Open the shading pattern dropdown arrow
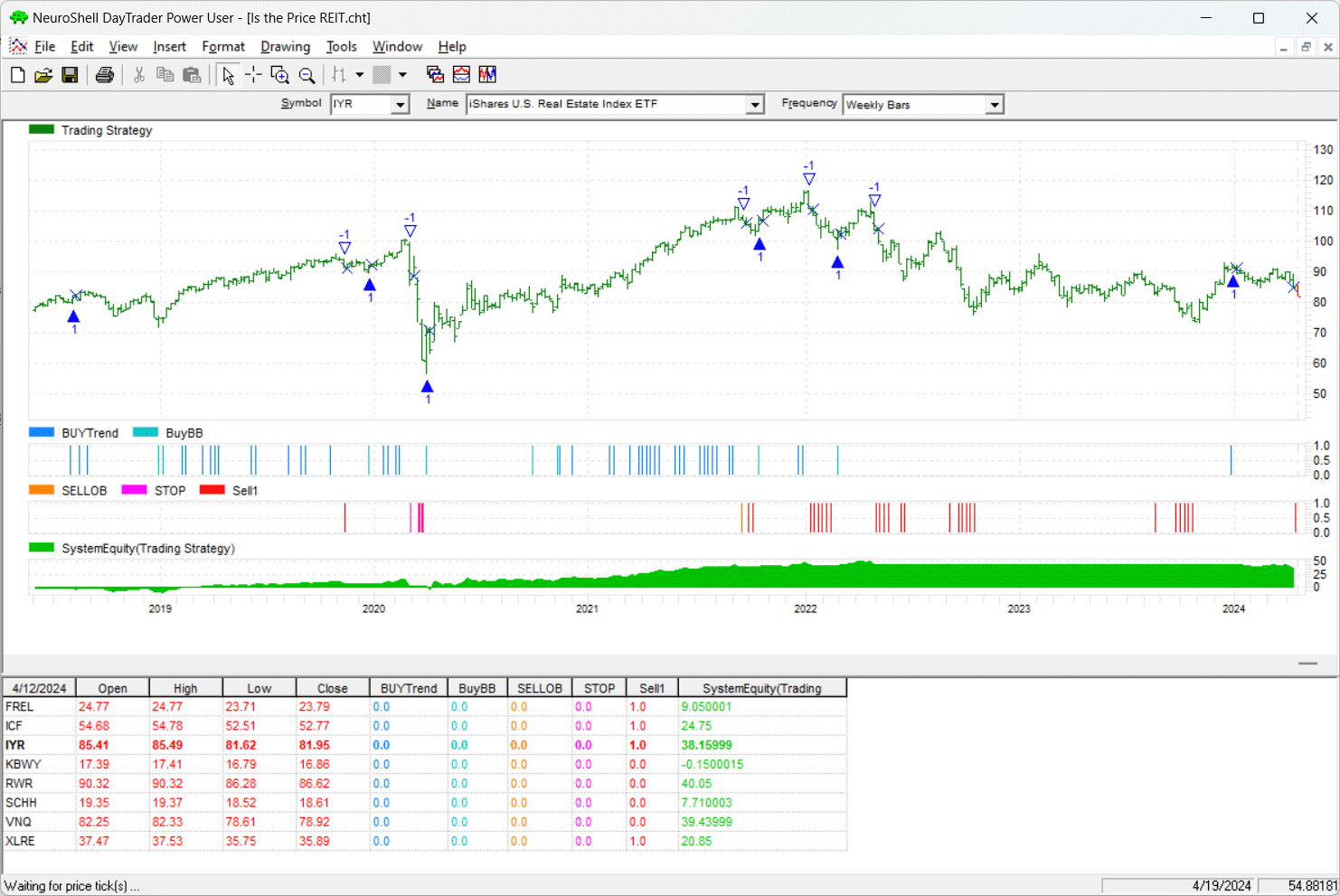This screenshot has width=1340, height=896. (x=402, y=75)
